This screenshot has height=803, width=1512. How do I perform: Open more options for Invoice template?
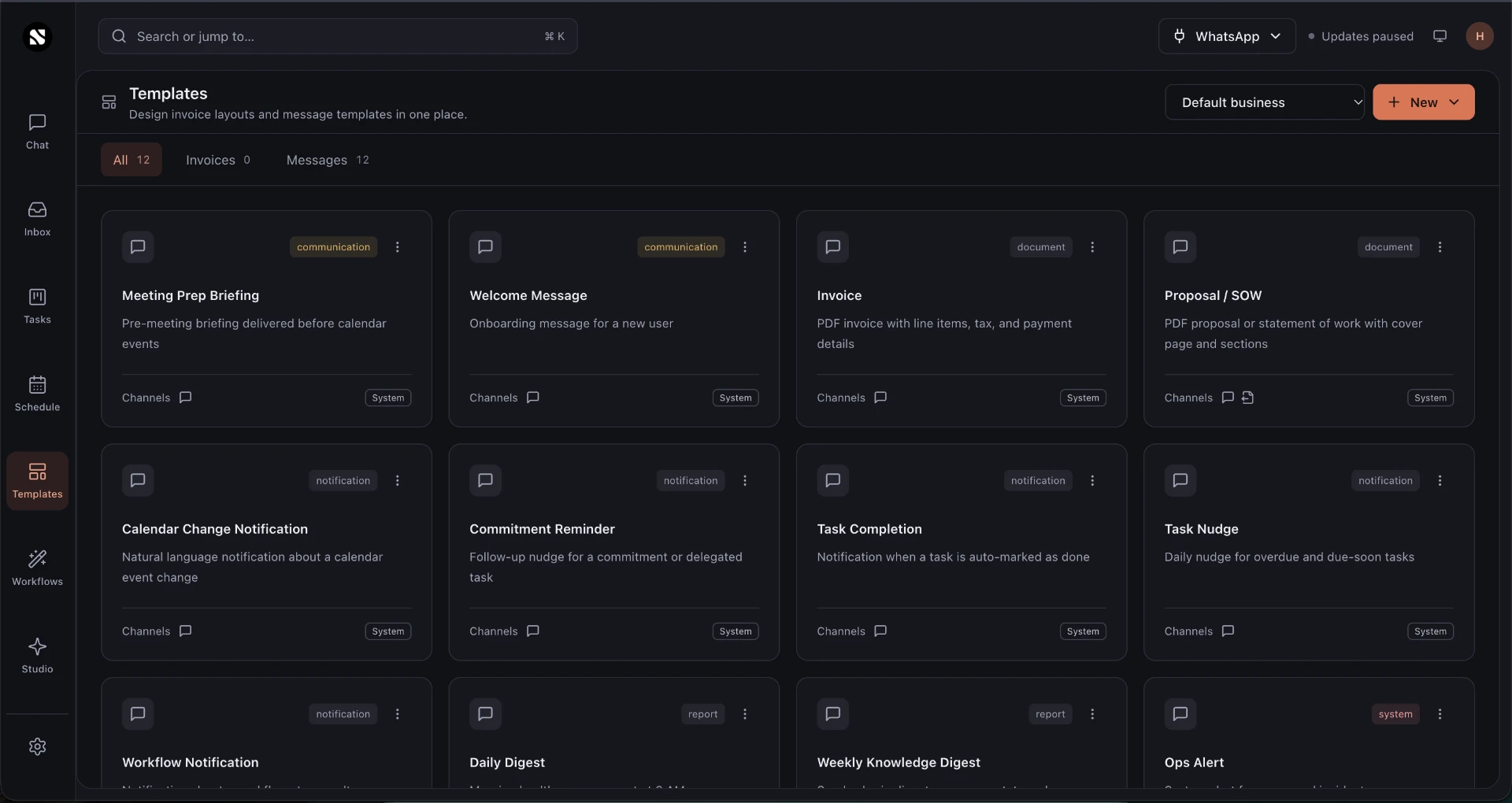click(1092, 247)
